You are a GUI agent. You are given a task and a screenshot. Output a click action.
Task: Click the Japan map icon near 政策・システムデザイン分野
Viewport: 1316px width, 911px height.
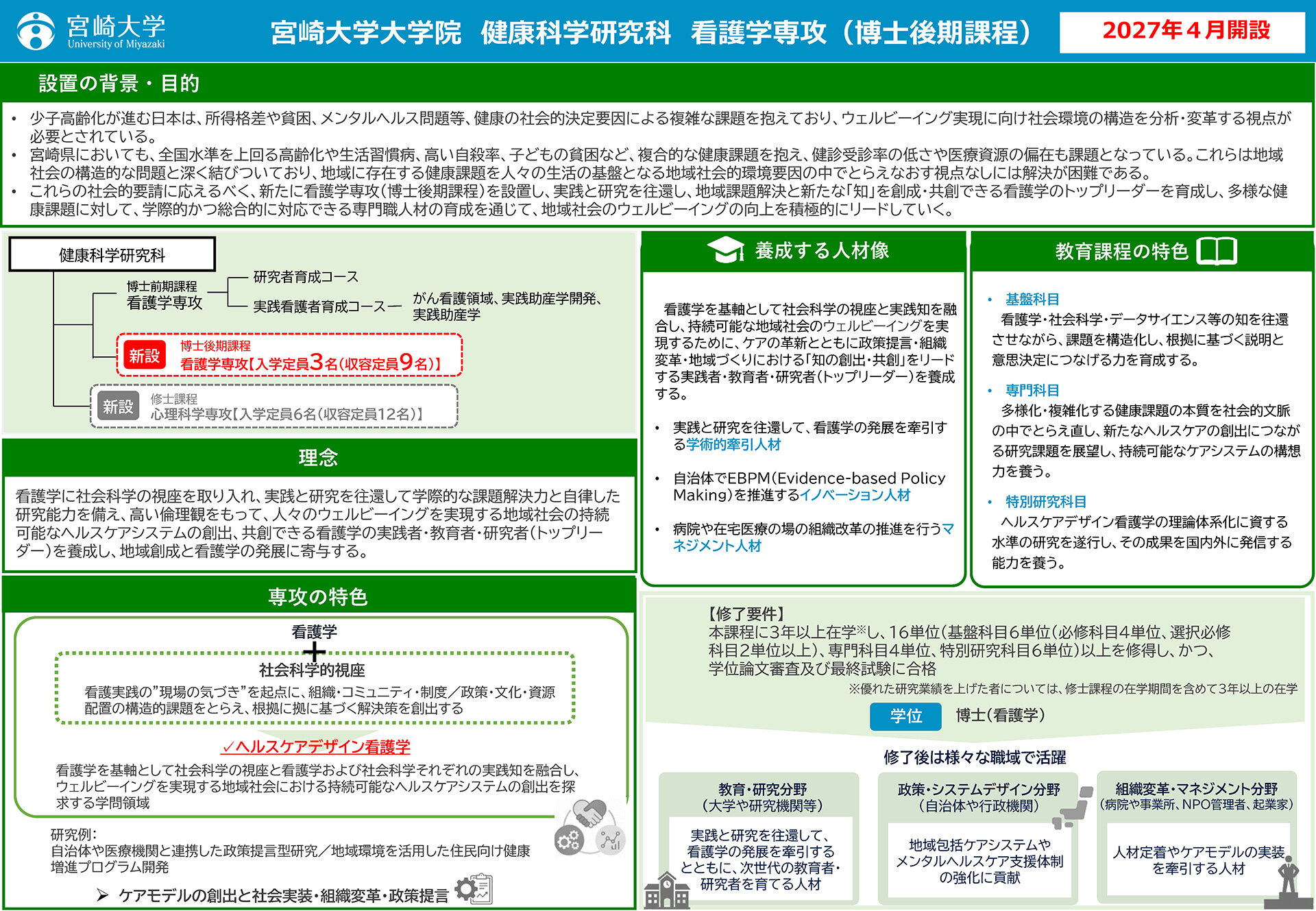tap(1072, 809)
